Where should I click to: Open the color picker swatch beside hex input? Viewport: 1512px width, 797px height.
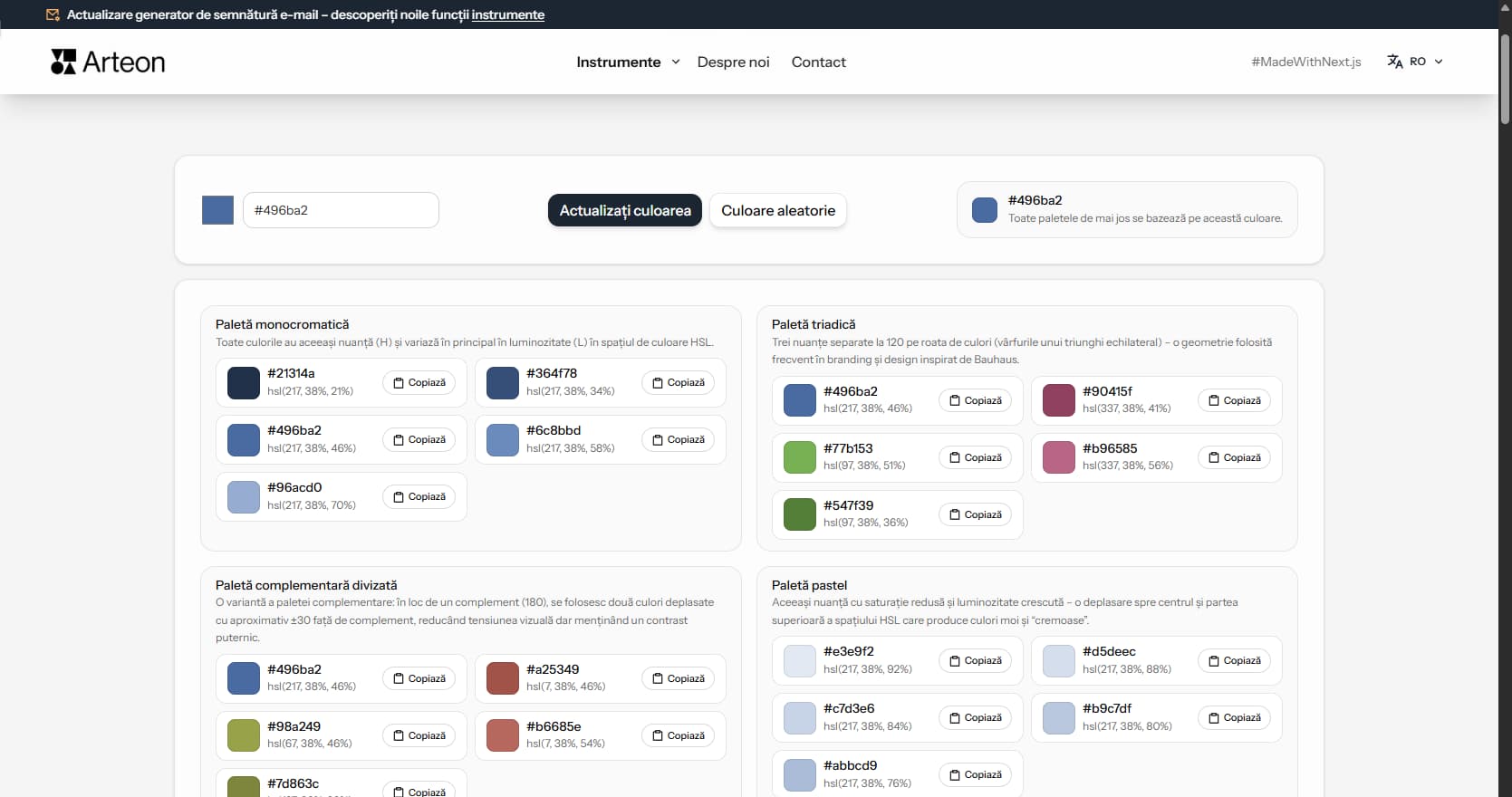[x=217, y=210]
